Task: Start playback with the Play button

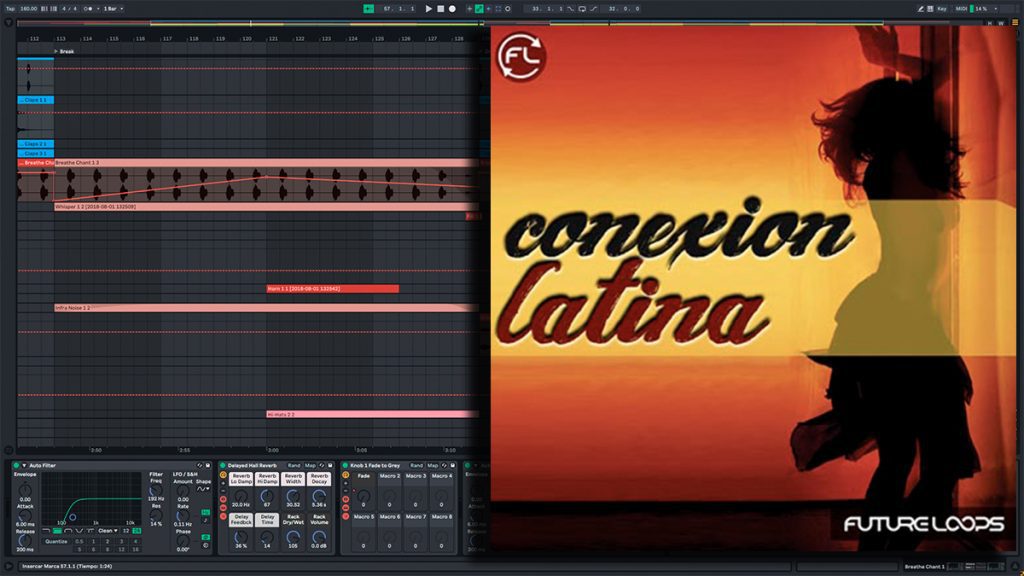Action: click(428, 9)
